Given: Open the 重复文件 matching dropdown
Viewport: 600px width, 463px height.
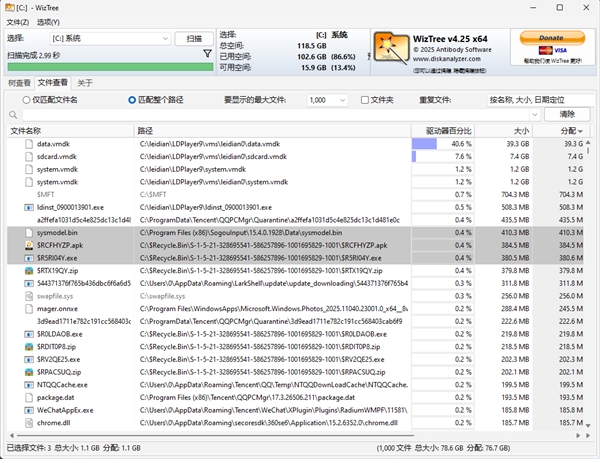Looking at the screenshot, I should 540,100.
